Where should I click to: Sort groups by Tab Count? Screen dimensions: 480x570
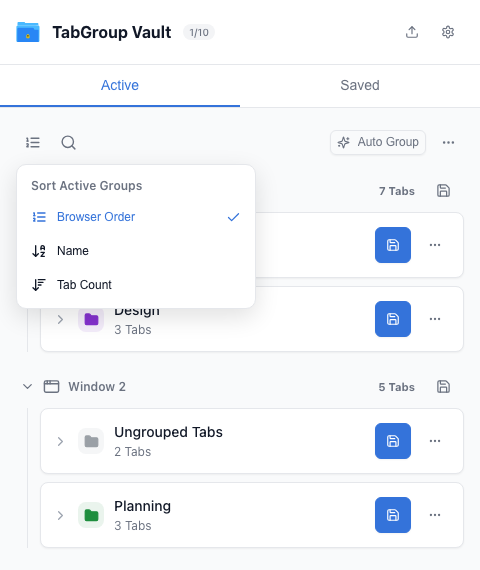point(136,285)
